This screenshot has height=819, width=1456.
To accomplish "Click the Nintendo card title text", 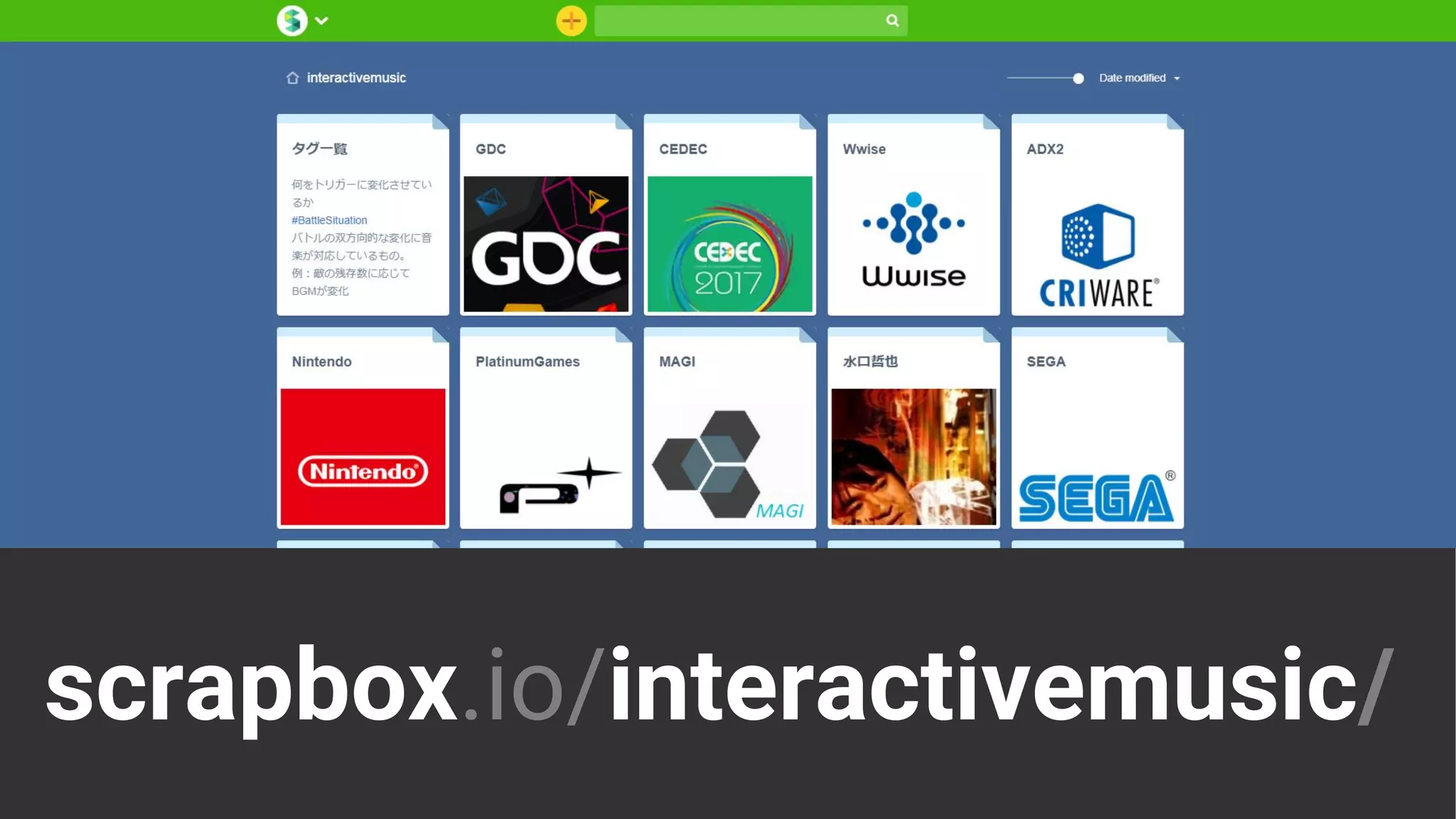I will pyautogui.click(x=321, y=362).
